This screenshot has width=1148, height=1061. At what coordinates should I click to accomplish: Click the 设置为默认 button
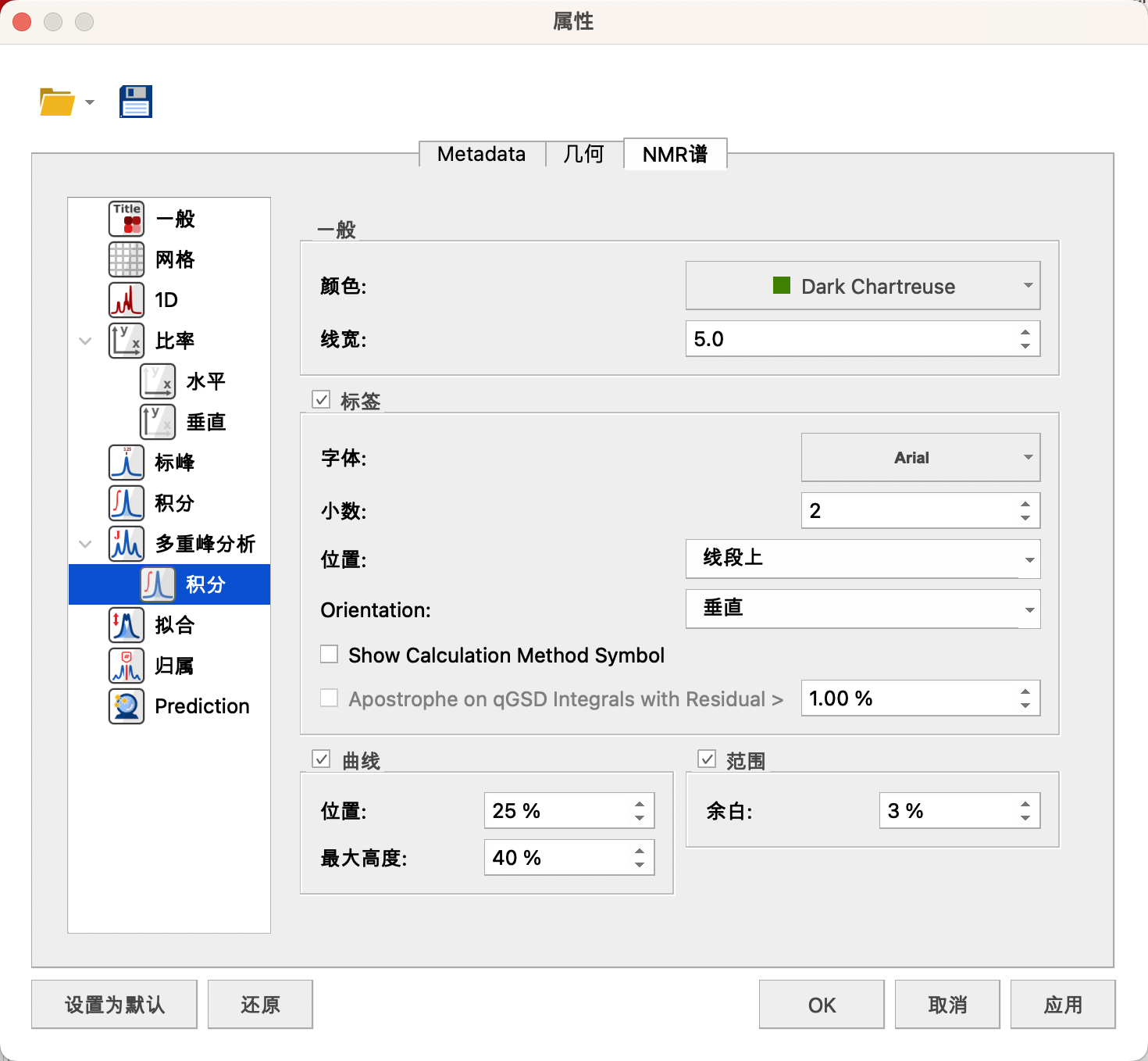coord(115,1004)
